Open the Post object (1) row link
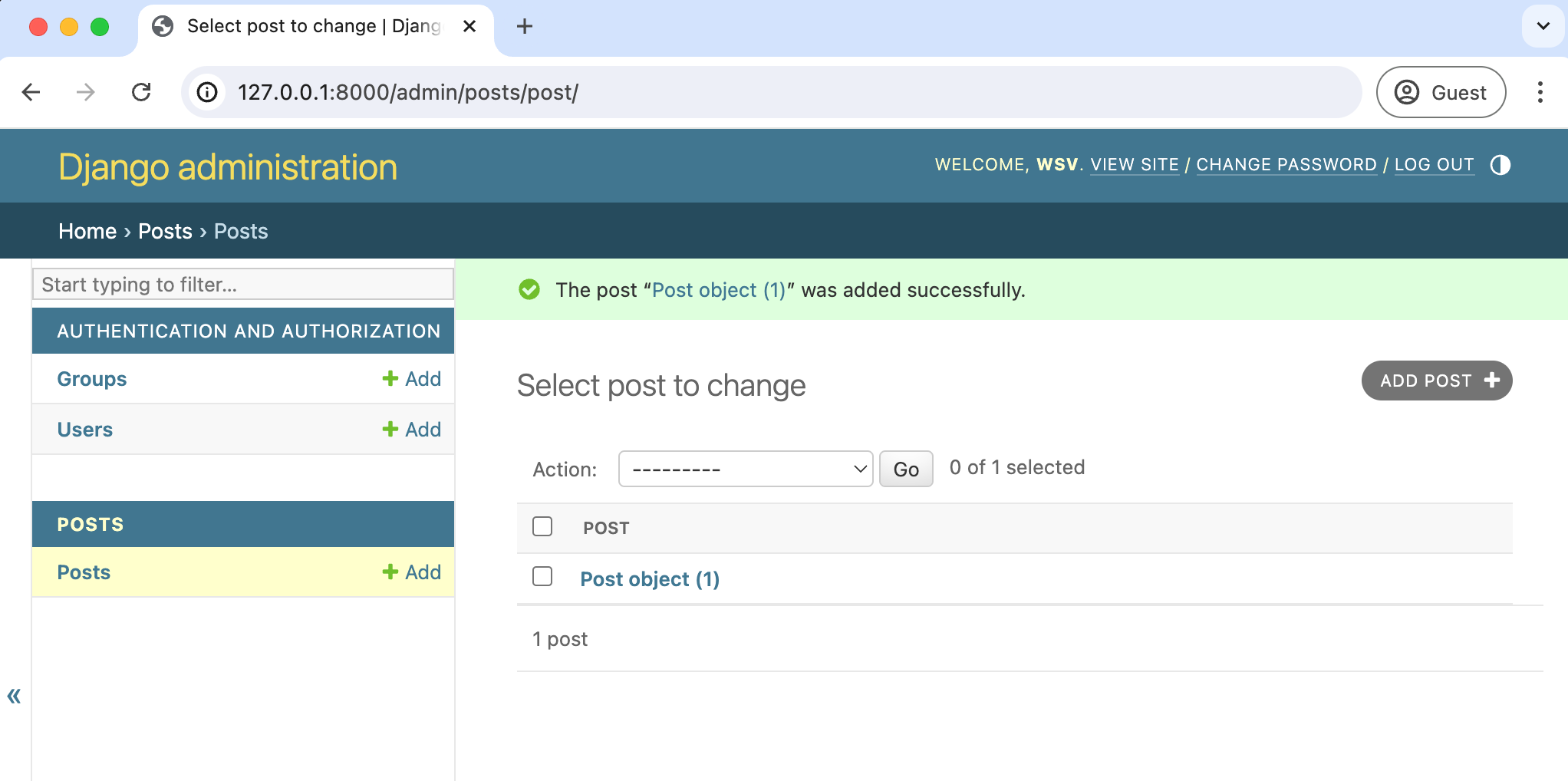Viewport: 1568px width, 781px height. (x=650, y=579)
